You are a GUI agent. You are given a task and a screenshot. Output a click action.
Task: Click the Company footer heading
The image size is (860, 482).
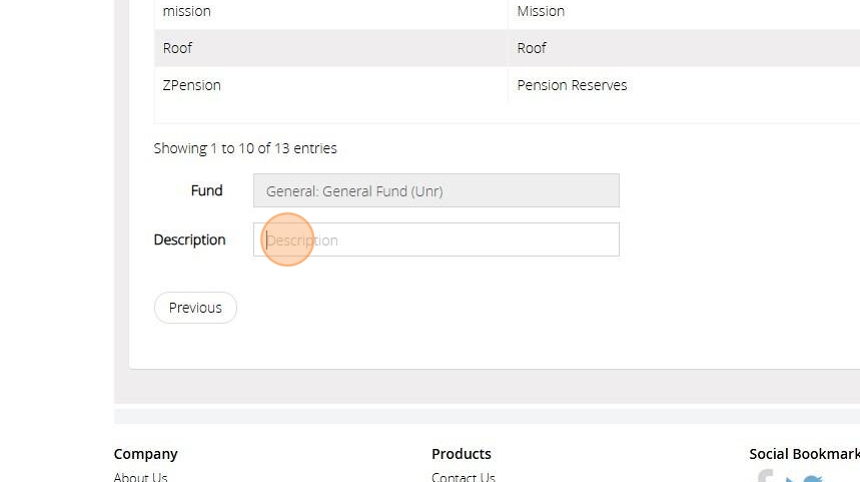(x=146, y=453)
